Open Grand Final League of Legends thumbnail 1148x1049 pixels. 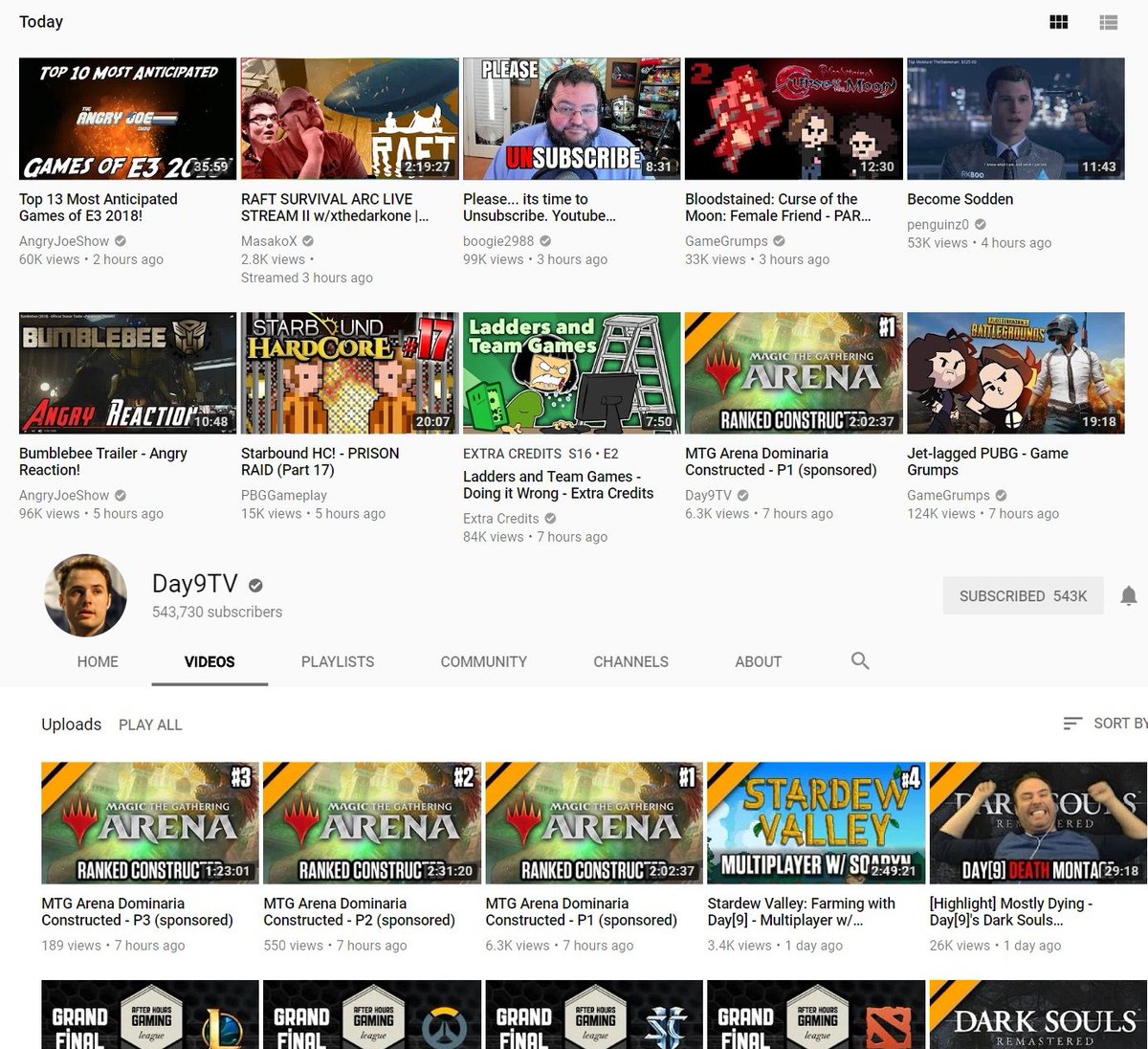(149, 1015)
